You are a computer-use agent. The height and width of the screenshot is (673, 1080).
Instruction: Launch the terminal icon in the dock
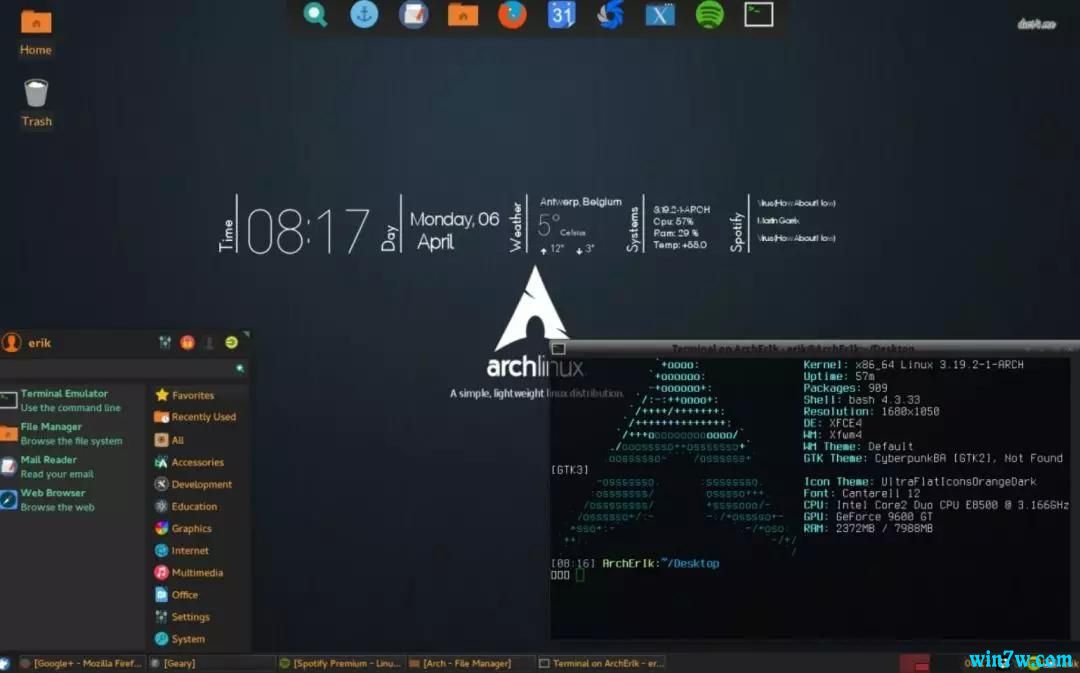(x=758, y=14)
